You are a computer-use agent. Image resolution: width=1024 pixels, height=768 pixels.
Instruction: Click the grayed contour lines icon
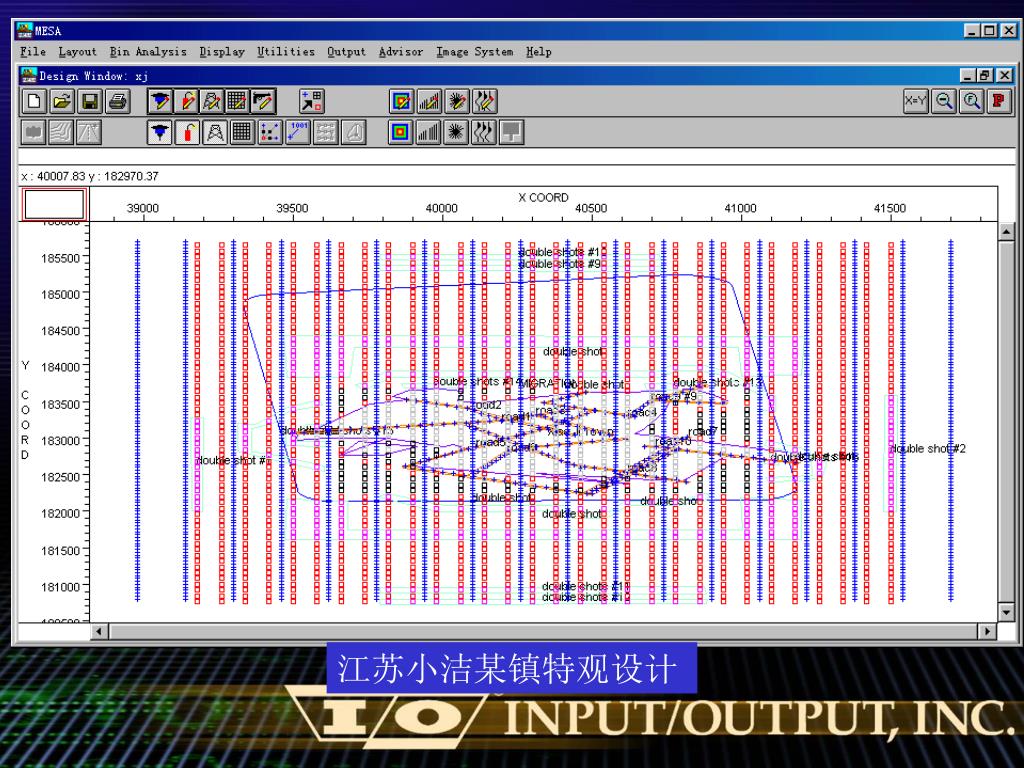tap(61, 133)
